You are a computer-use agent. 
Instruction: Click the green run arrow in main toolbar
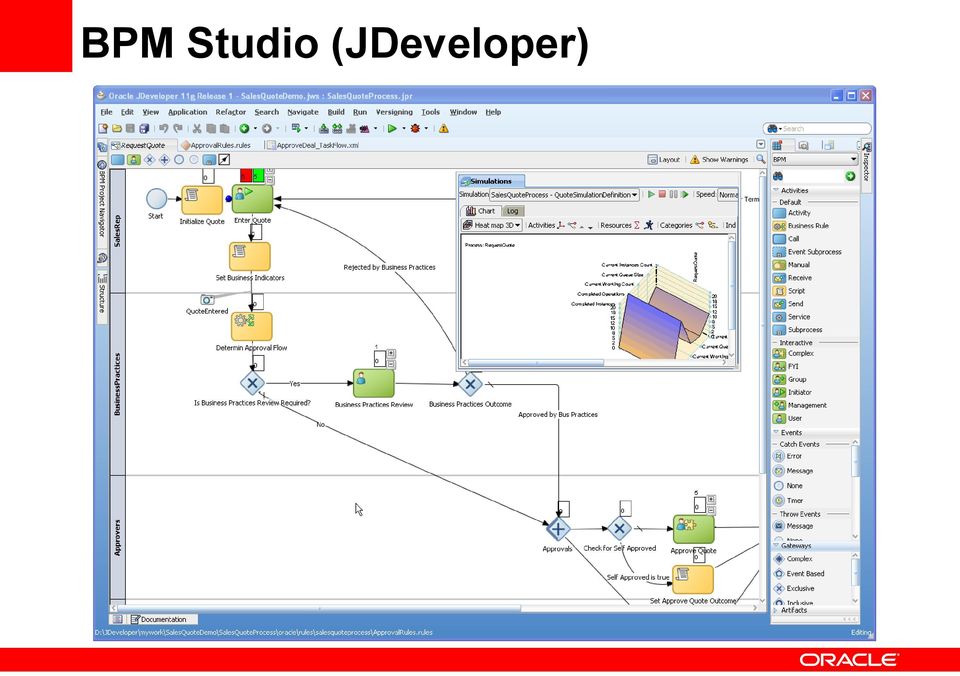pyautogui.click(x=392, y=129)
